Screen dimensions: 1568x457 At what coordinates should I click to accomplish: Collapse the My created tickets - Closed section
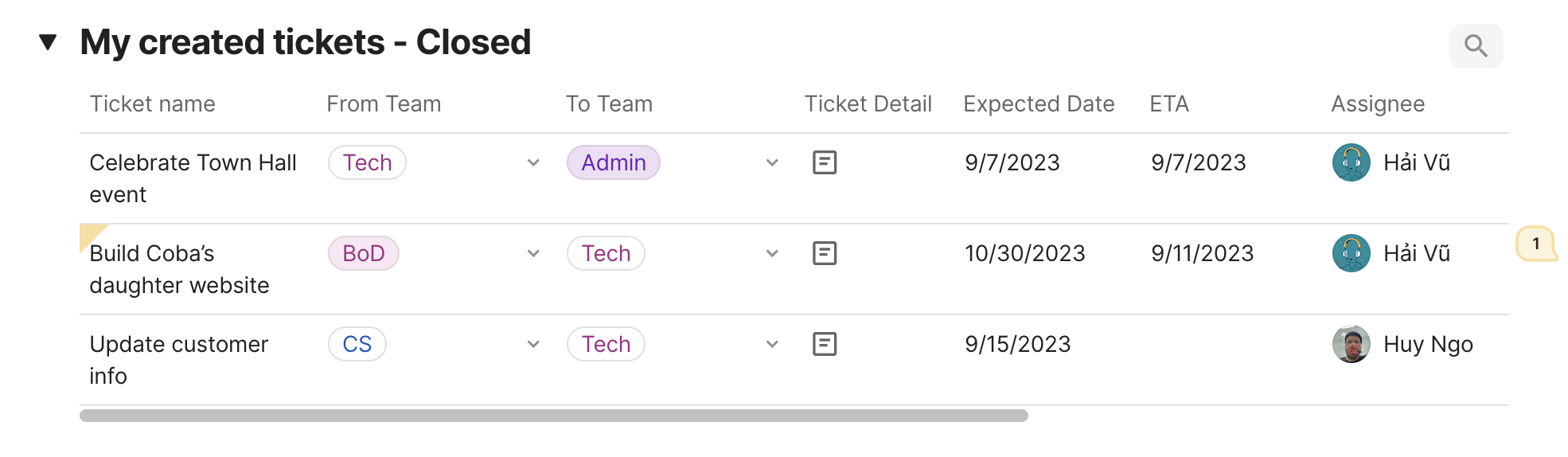49,42
